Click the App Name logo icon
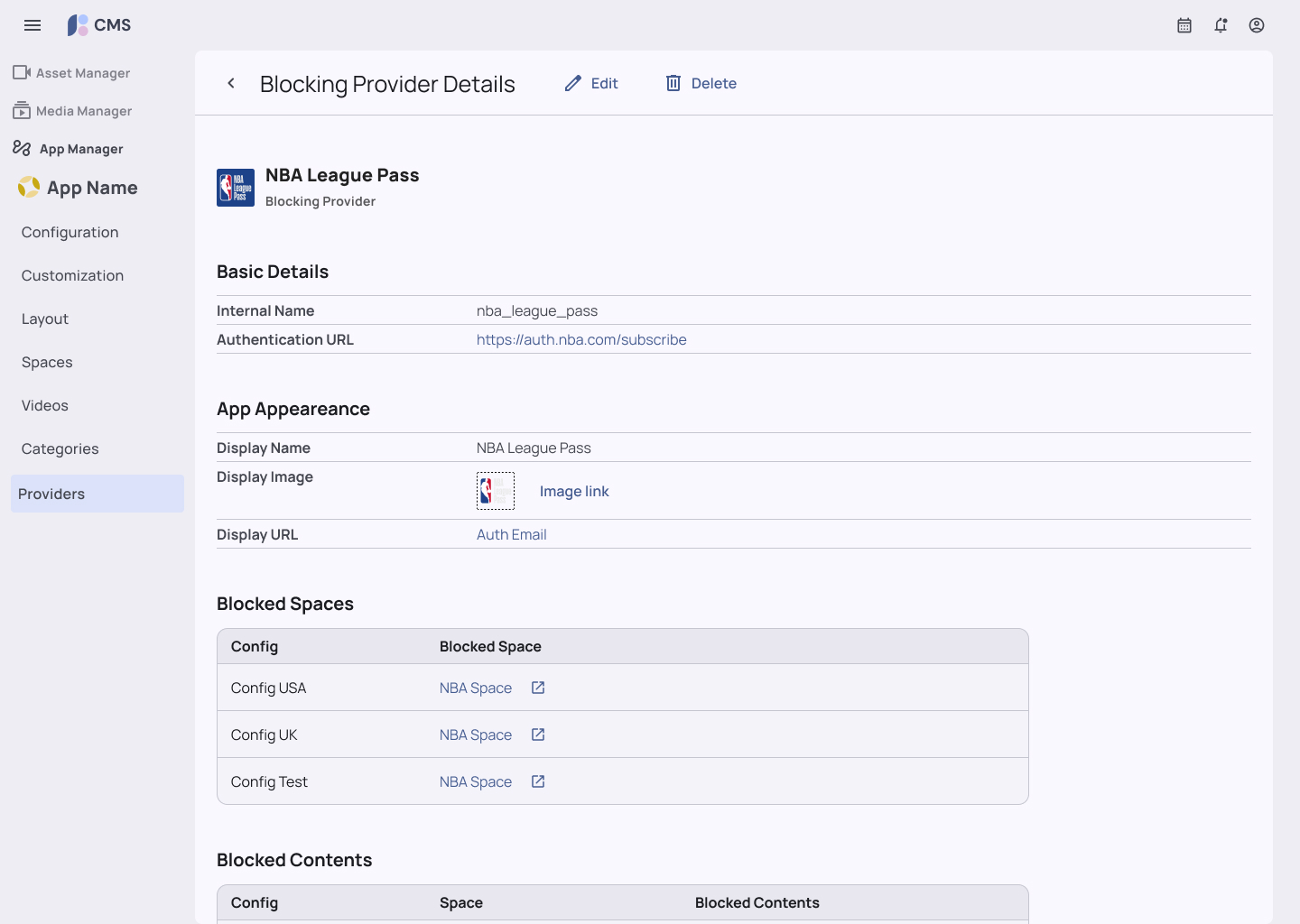Image resolution: width=1300 pixels, height=924 pixels. 29,187
